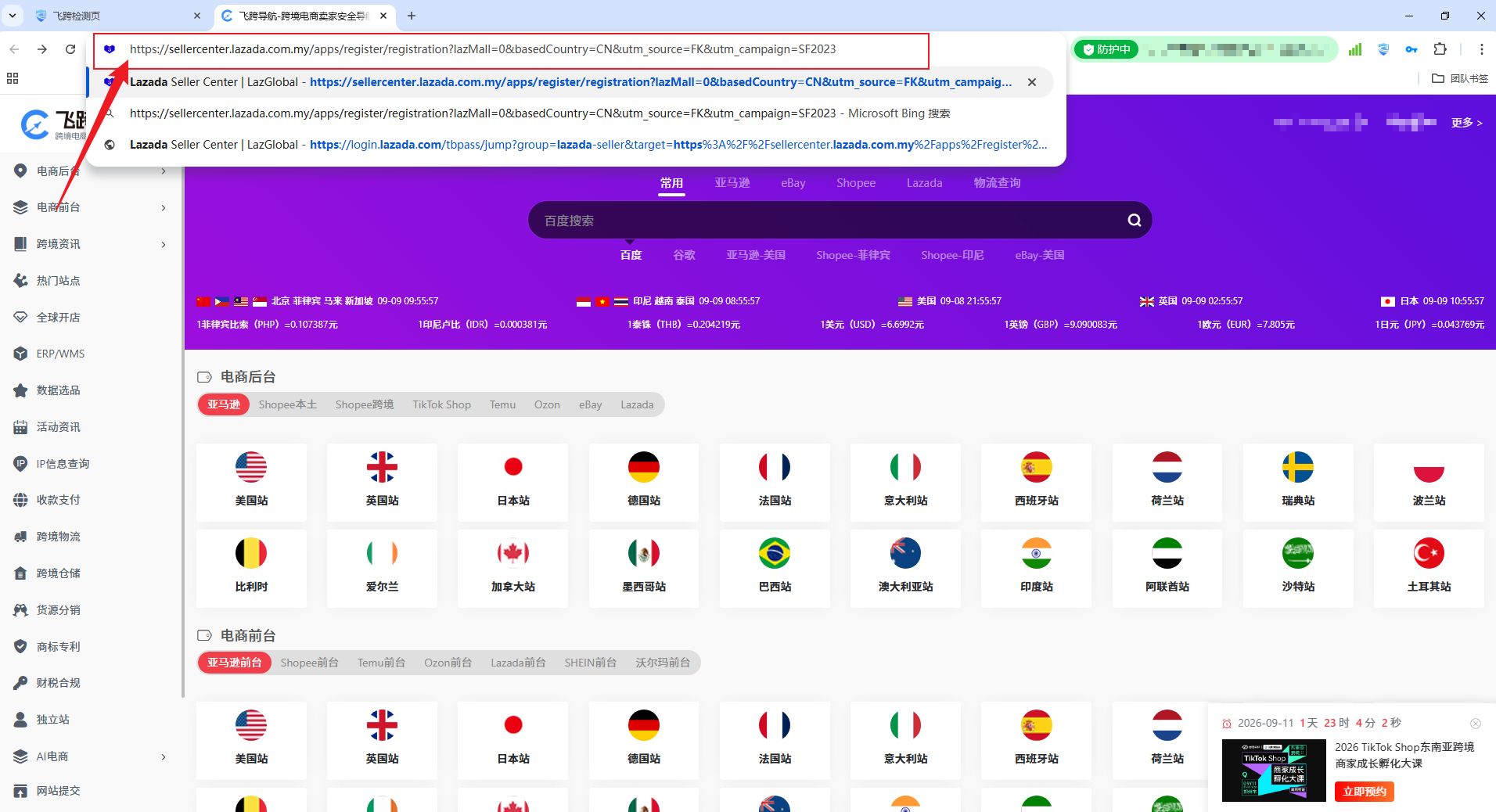Screen dimensions: 1496x812
Task: Close the 飞跨导航 browser tab
Action: tap(383, 16)
